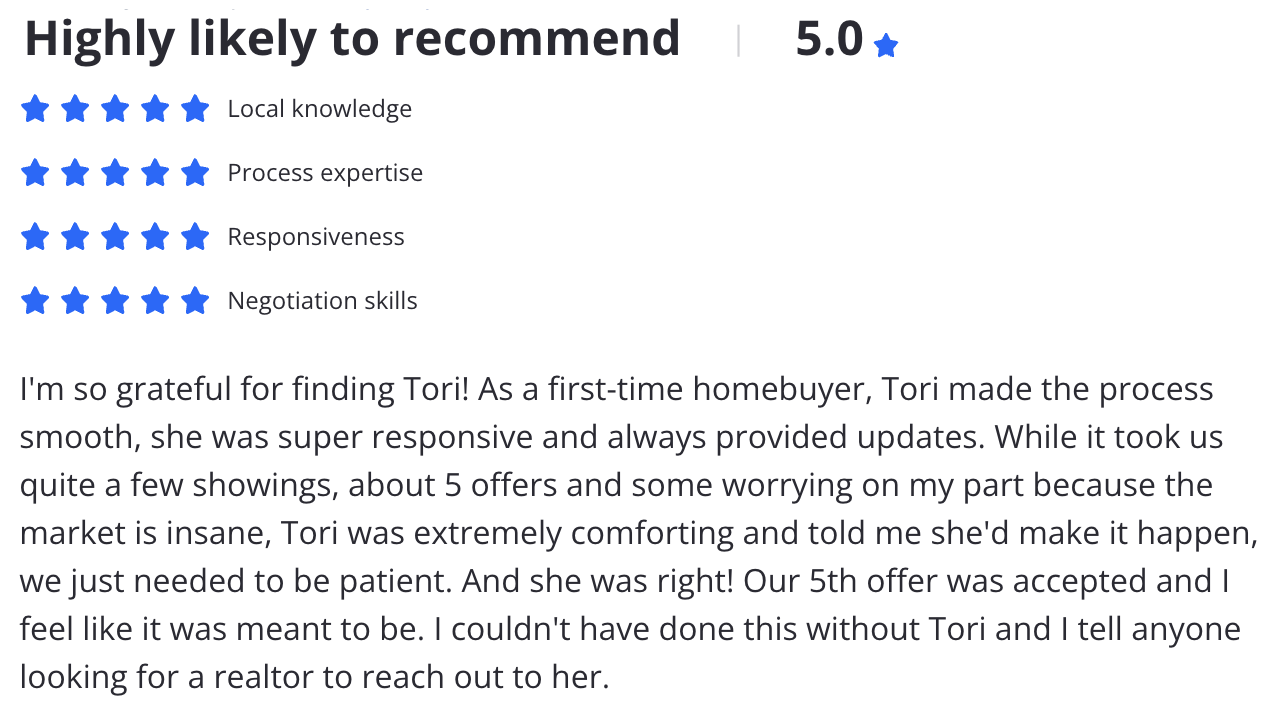Click the 5.0 overall rating number
The image size is (1283, 703).
coord(829,39)
